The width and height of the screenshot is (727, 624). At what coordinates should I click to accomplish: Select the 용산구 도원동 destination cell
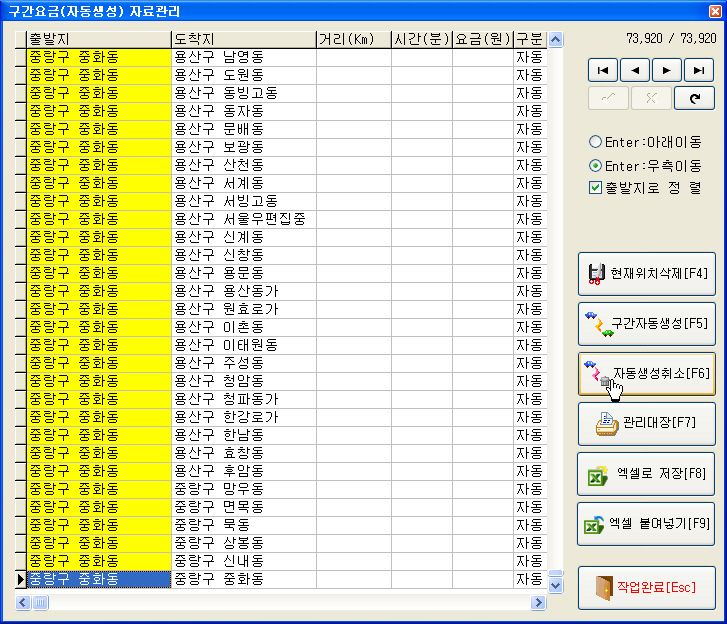[244, 76]
